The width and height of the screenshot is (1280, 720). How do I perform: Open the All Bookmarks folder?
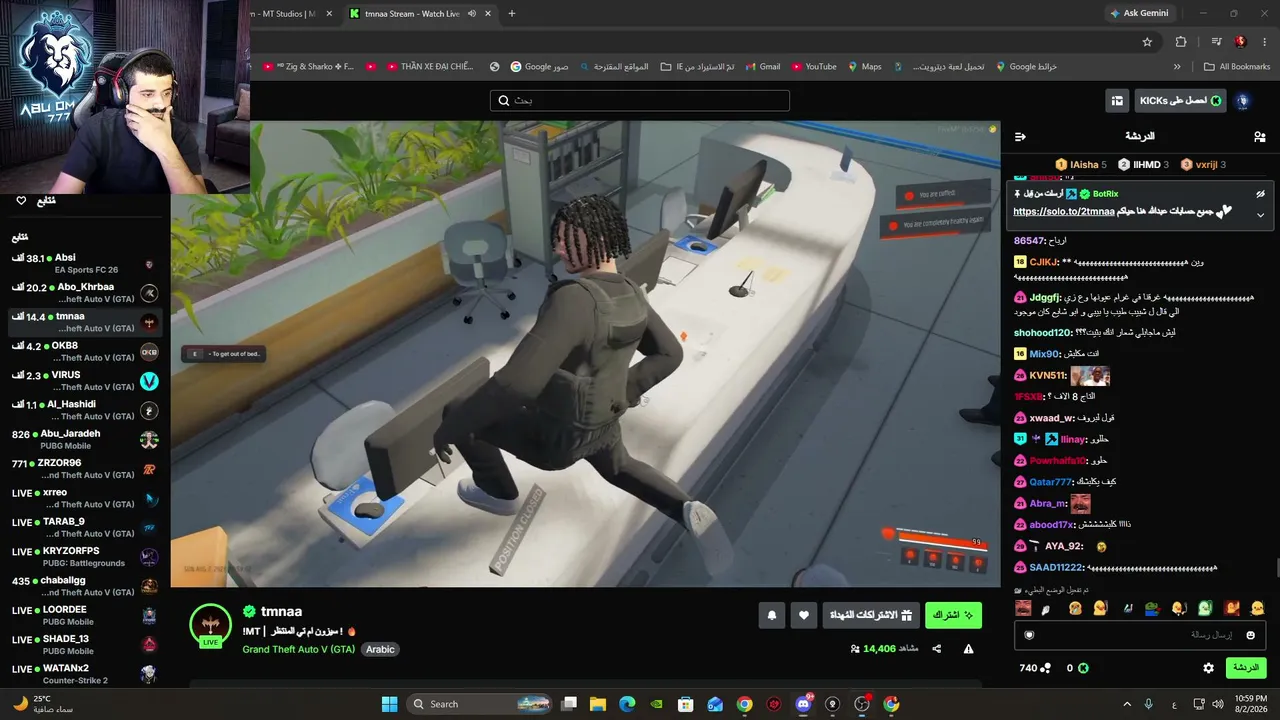[1237, 67]
